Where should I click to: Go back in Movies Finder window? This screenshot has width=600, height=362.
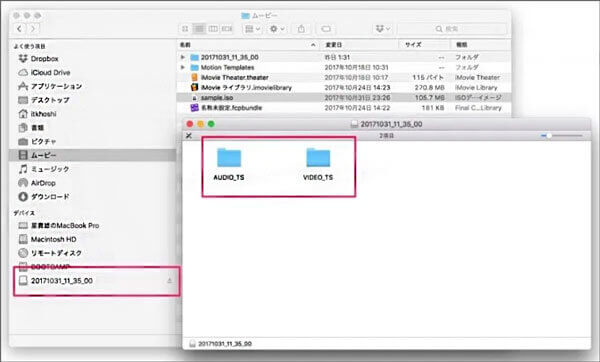(x=20, y=29)
